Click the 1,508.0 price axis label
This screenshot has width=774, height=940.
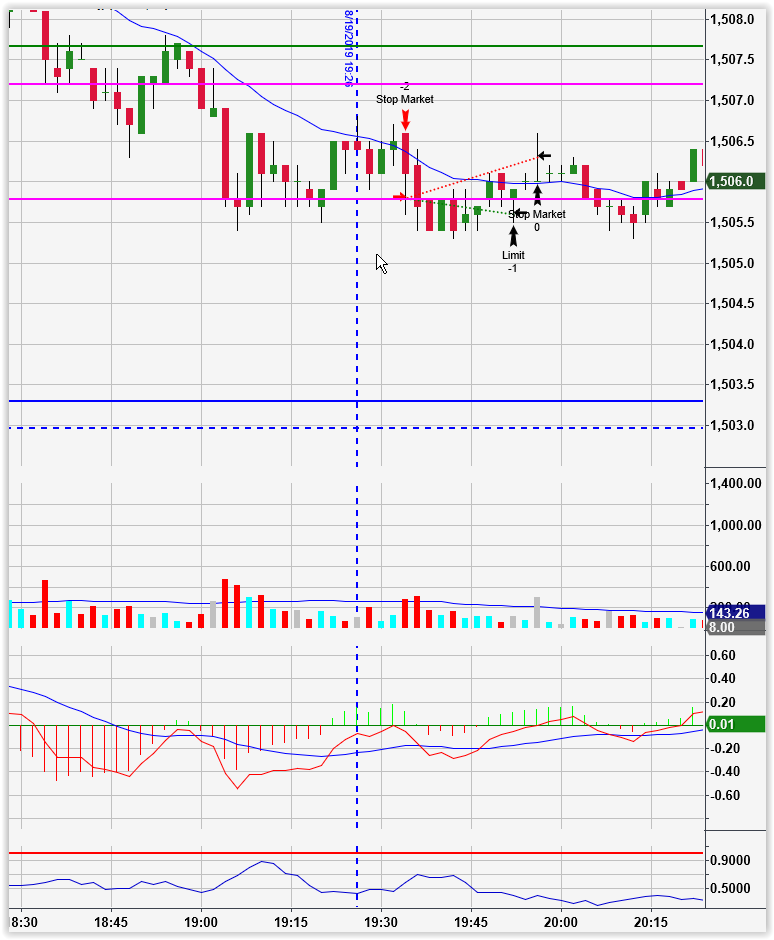point(732,20)
